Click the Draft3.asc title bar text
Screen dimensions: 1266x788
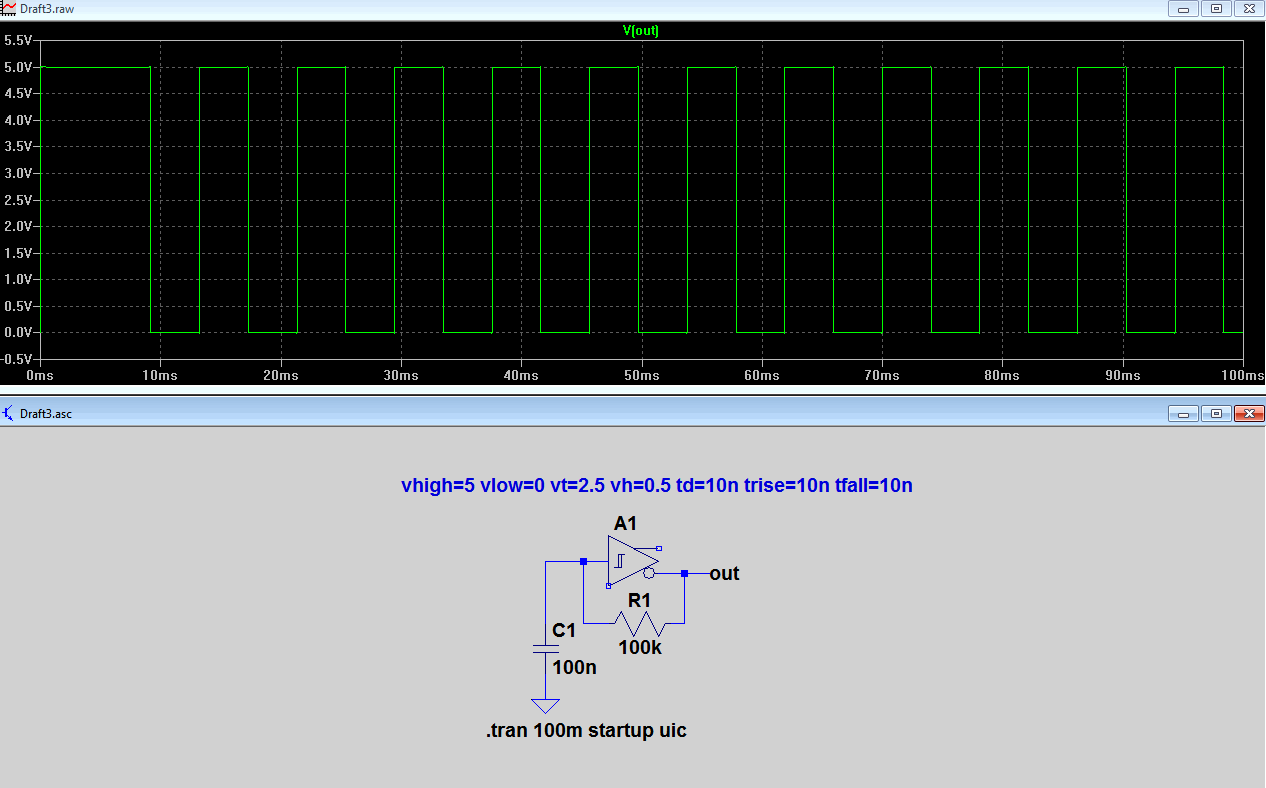(x=46, y=414)
